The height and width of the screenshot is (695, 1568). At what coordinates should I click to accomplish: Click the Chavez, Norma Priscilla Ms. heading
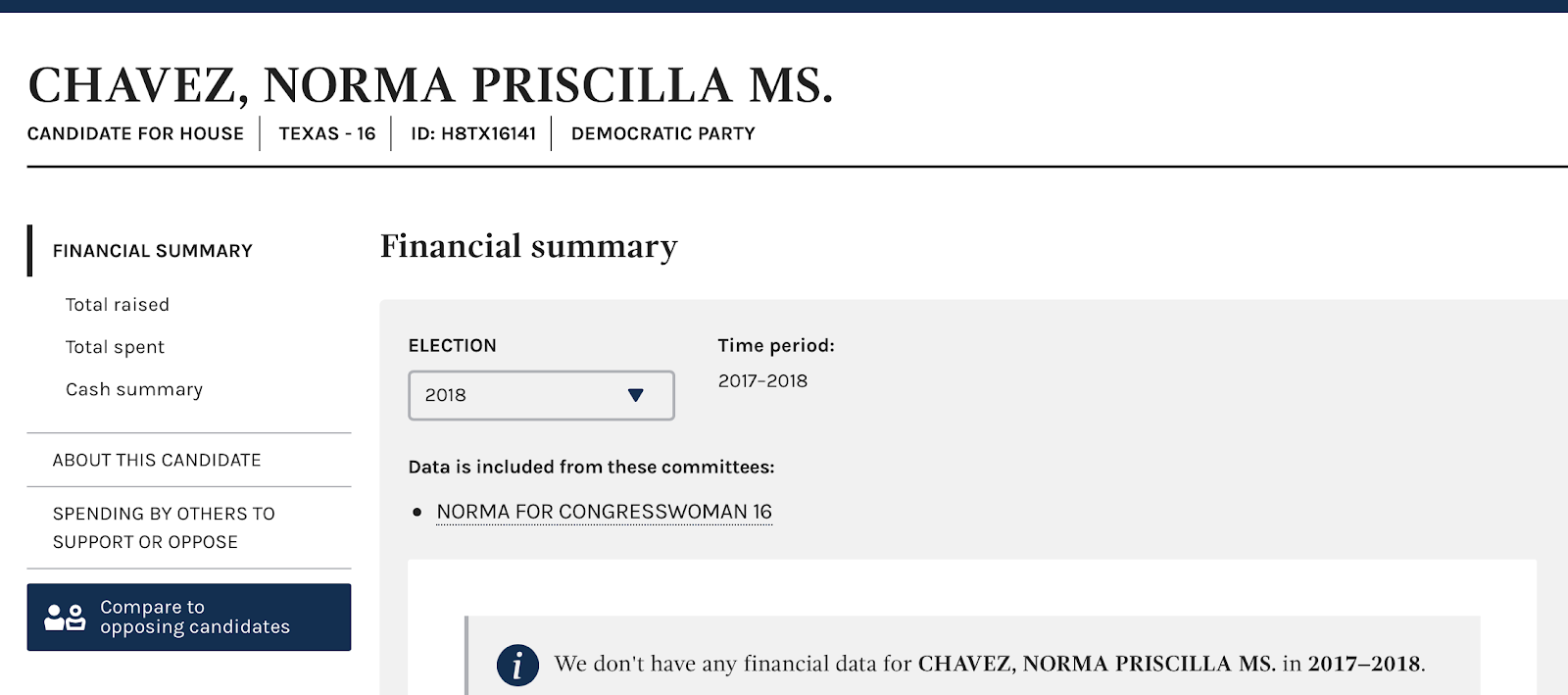pyautogui.click(x=430, y=85)
